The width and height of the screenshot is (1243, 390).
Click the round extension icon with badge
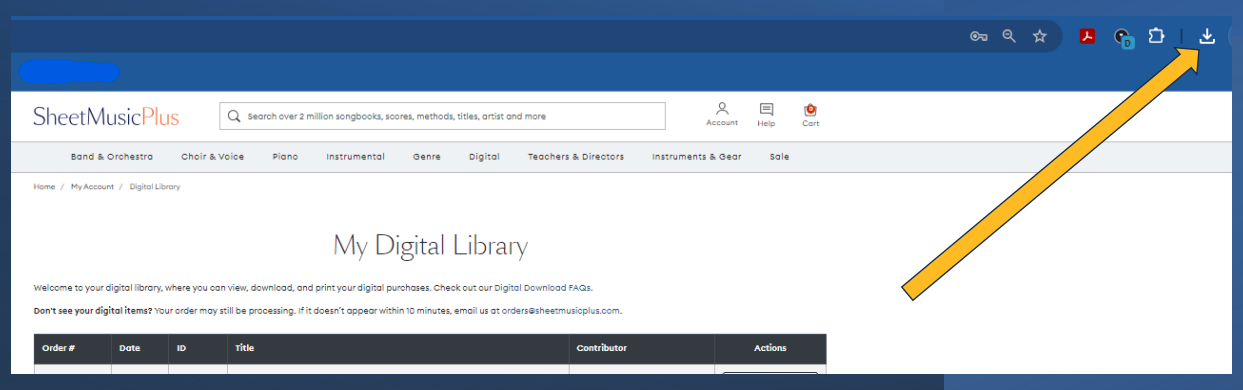pos(1123,37)
